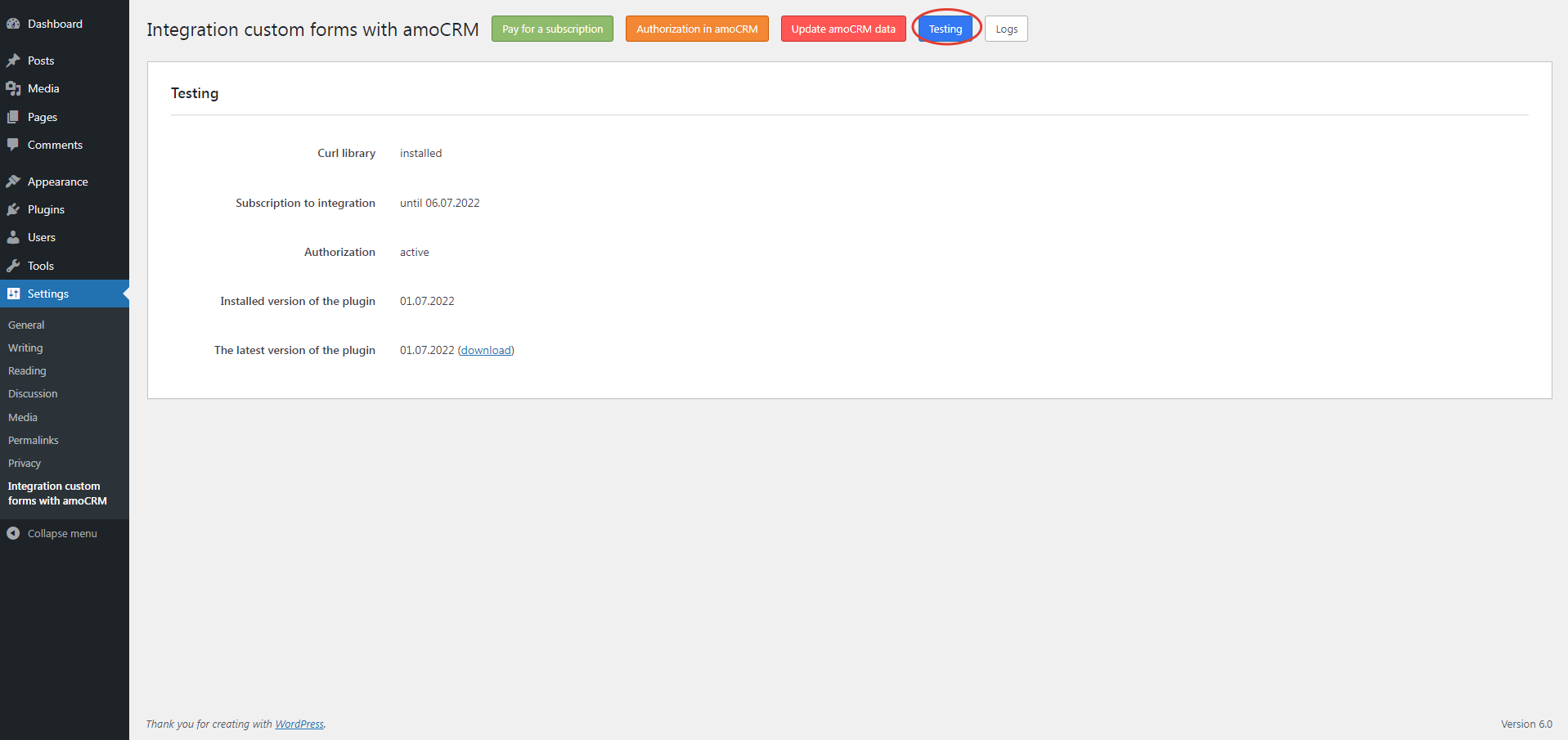This screenshot has width=1568, height=740.
Task: Select the highlighted Settings menu
Action: 65,294
